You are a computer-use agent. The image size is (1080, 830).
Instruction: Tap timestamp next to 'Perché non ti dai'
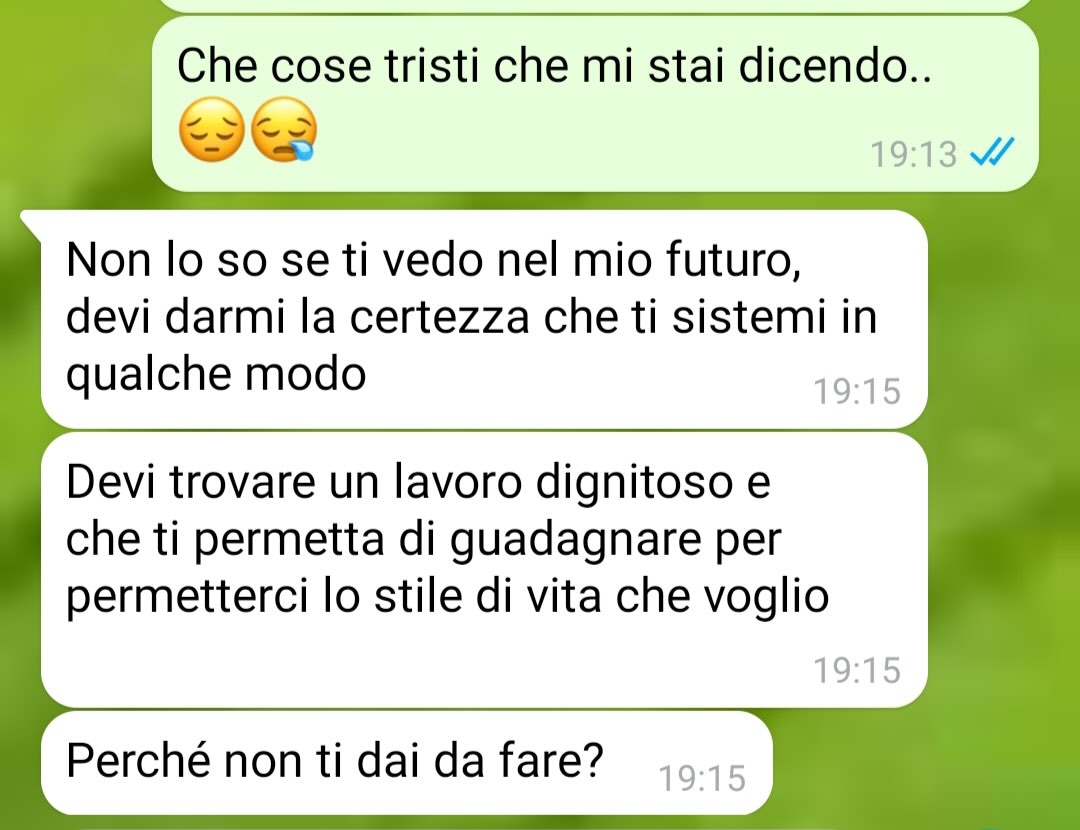[x=702, y=778]
